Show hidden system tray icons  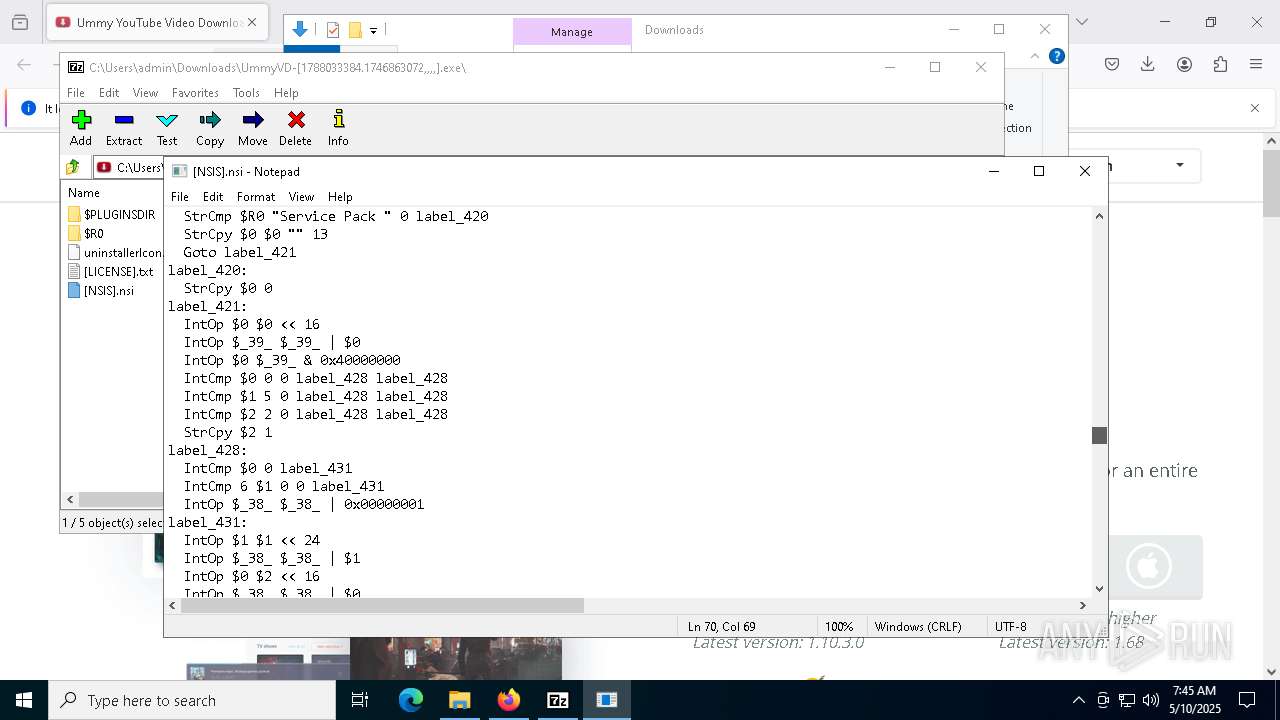click(x=1078, y=700)
